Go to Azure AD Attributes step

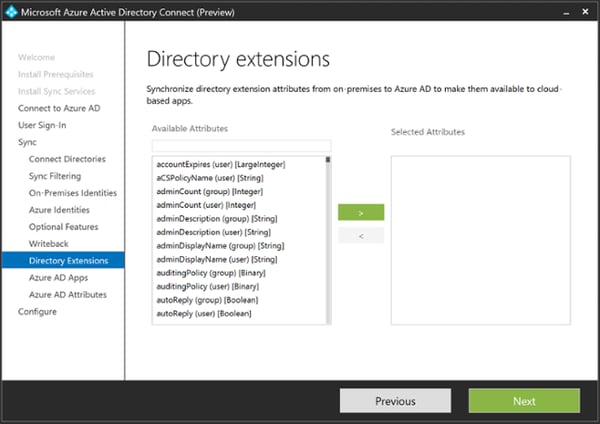point(68,295)
